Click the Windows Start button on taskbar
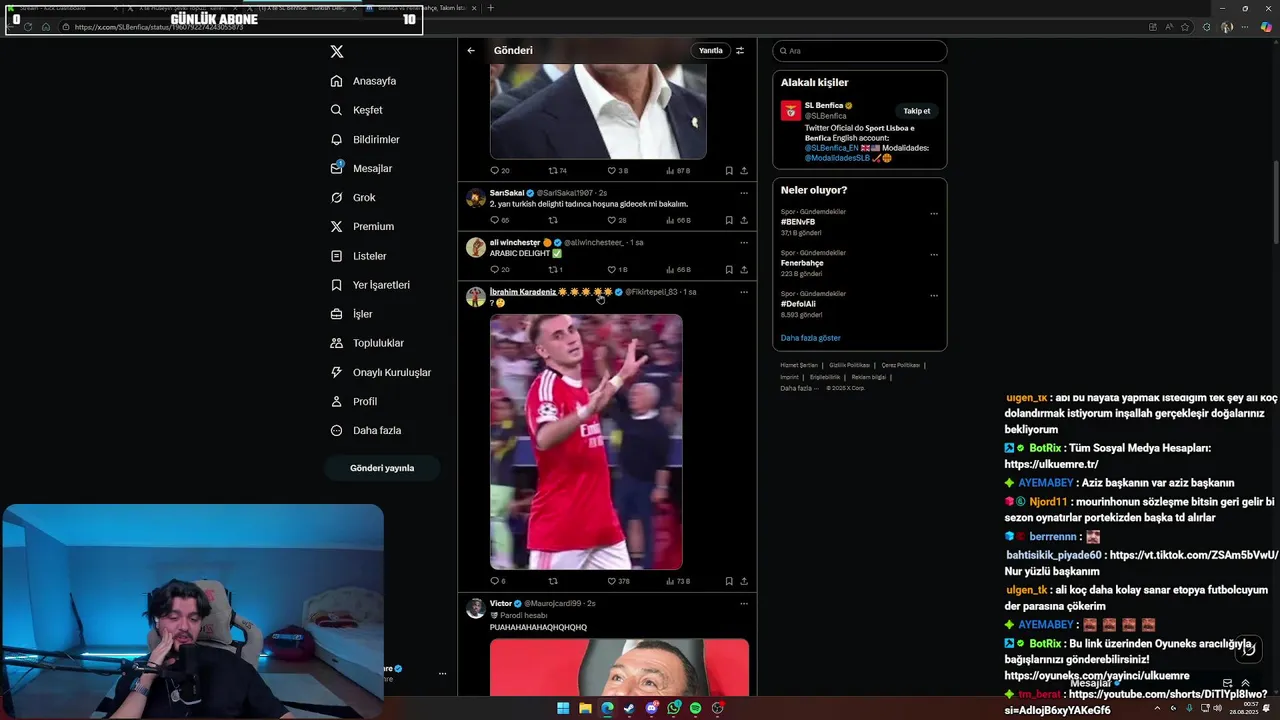1280x720 pixels. coord(563,708)
